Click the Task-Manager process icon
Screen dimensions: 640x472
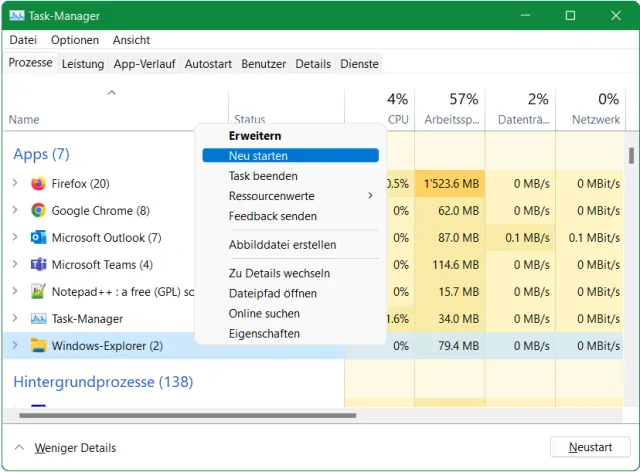39,319
